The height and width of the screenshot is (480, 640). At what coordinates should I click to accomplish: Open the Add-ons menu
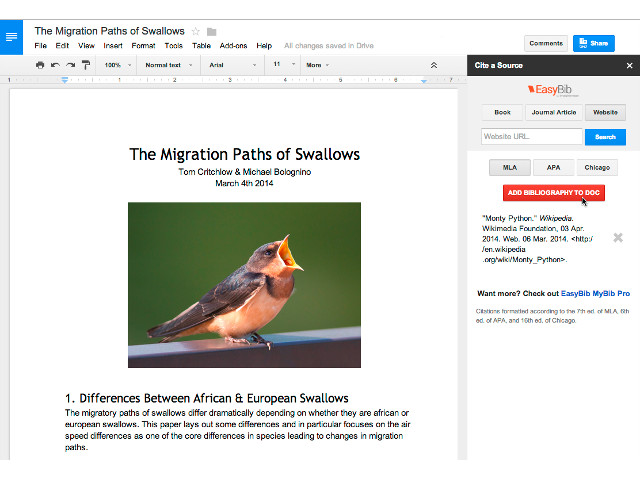tap(233, 46)
